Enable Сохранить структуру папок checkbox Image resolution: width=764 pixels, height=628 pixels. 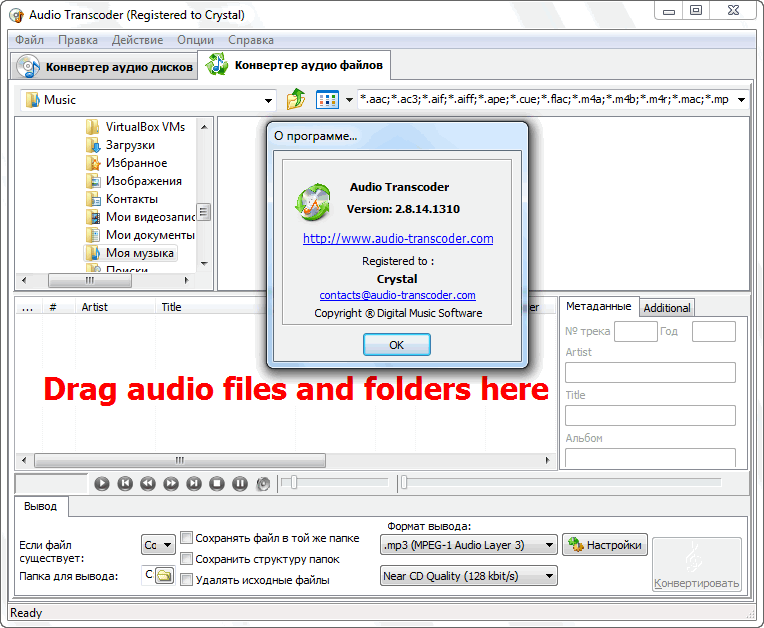[186, 558]
